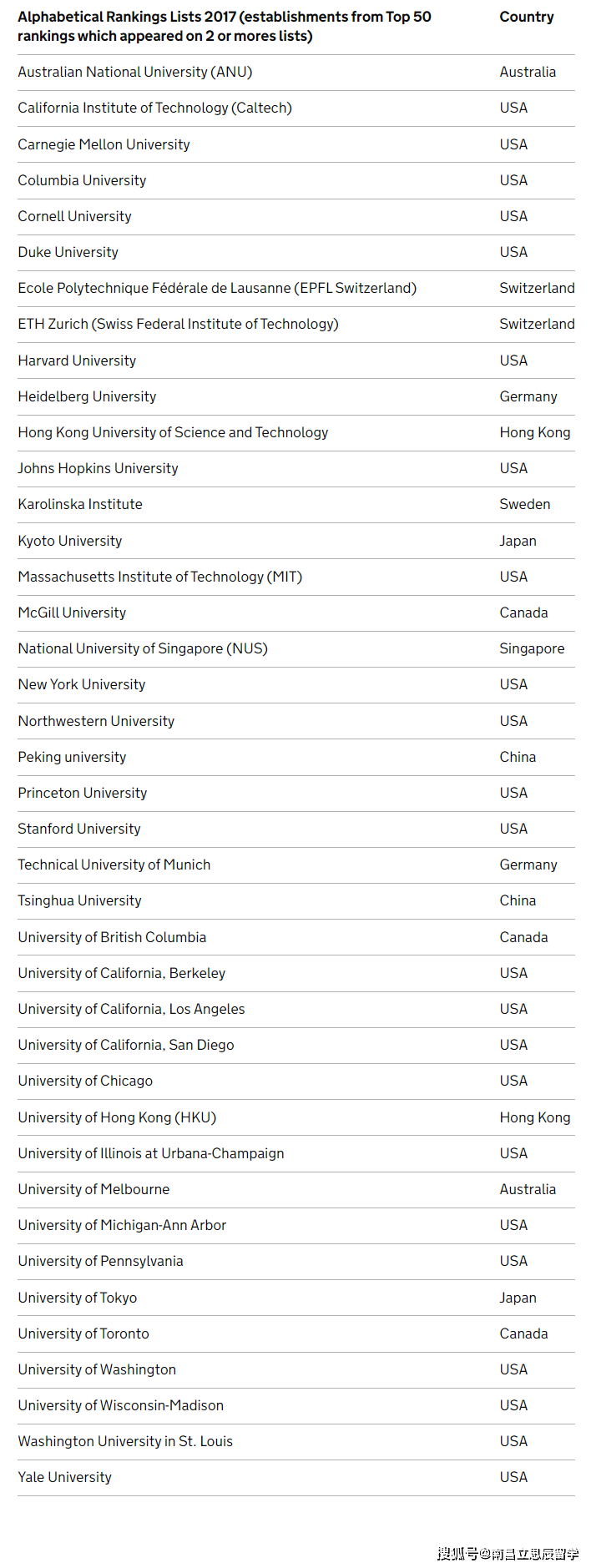This screenshot has width=591, height=1568.
Task: Select the California Institute of Technology (Caltech) entry
Action: [x=155, y=108]
